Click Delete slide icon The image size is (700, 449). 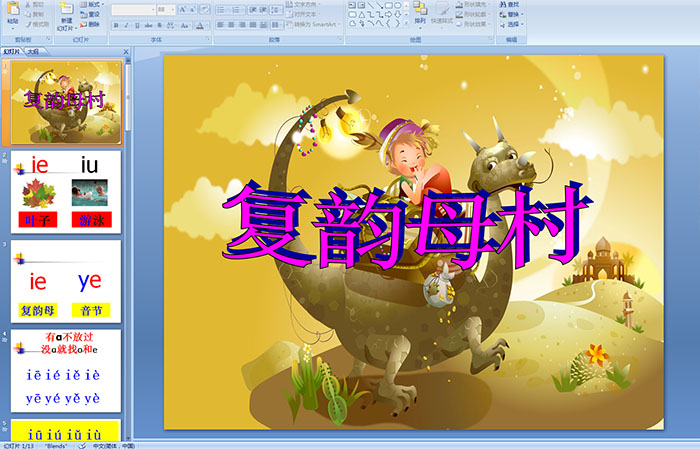pyautogui.click(x=83, y=25)
